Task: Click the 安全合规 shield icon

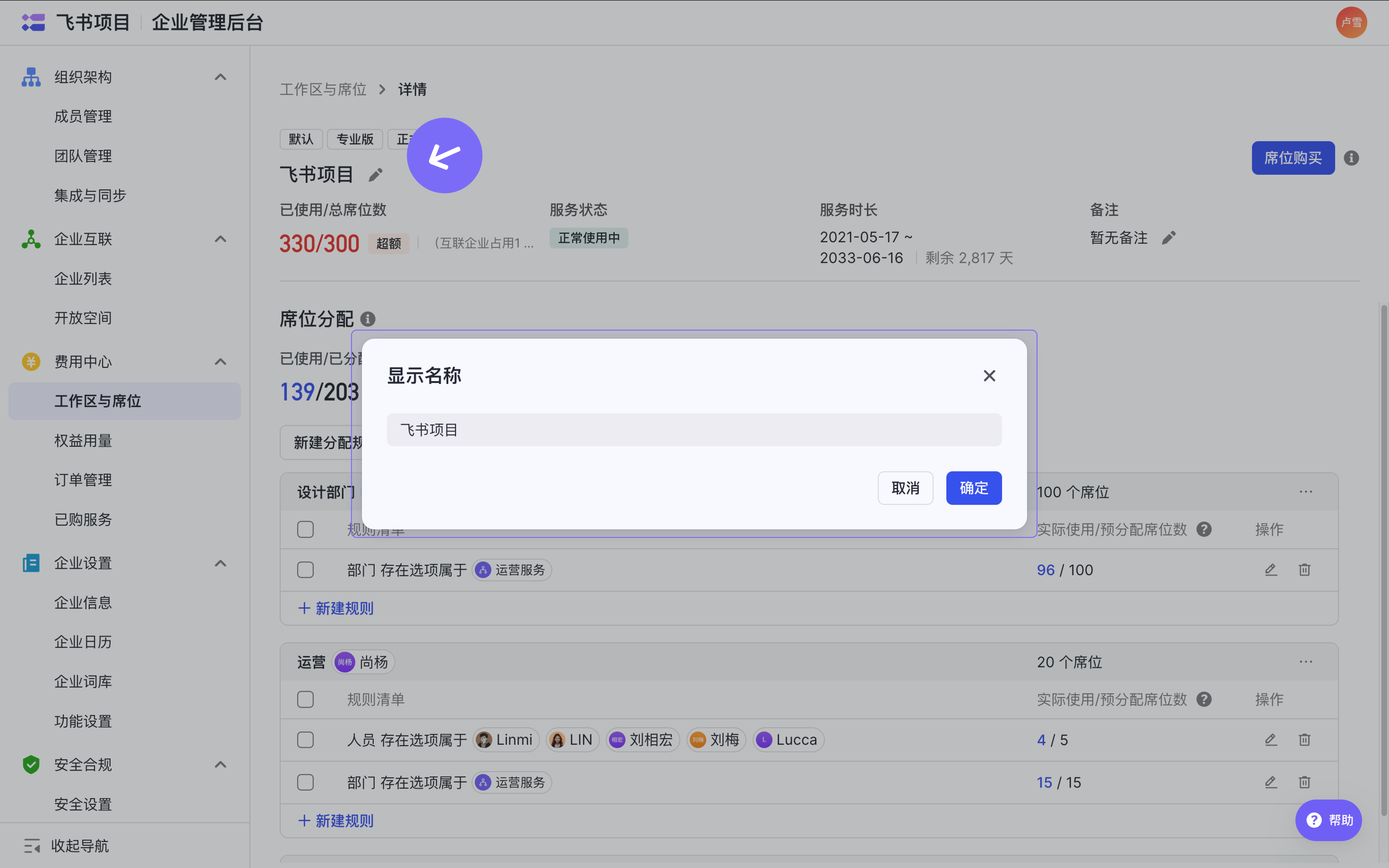Action: point(31,765)
